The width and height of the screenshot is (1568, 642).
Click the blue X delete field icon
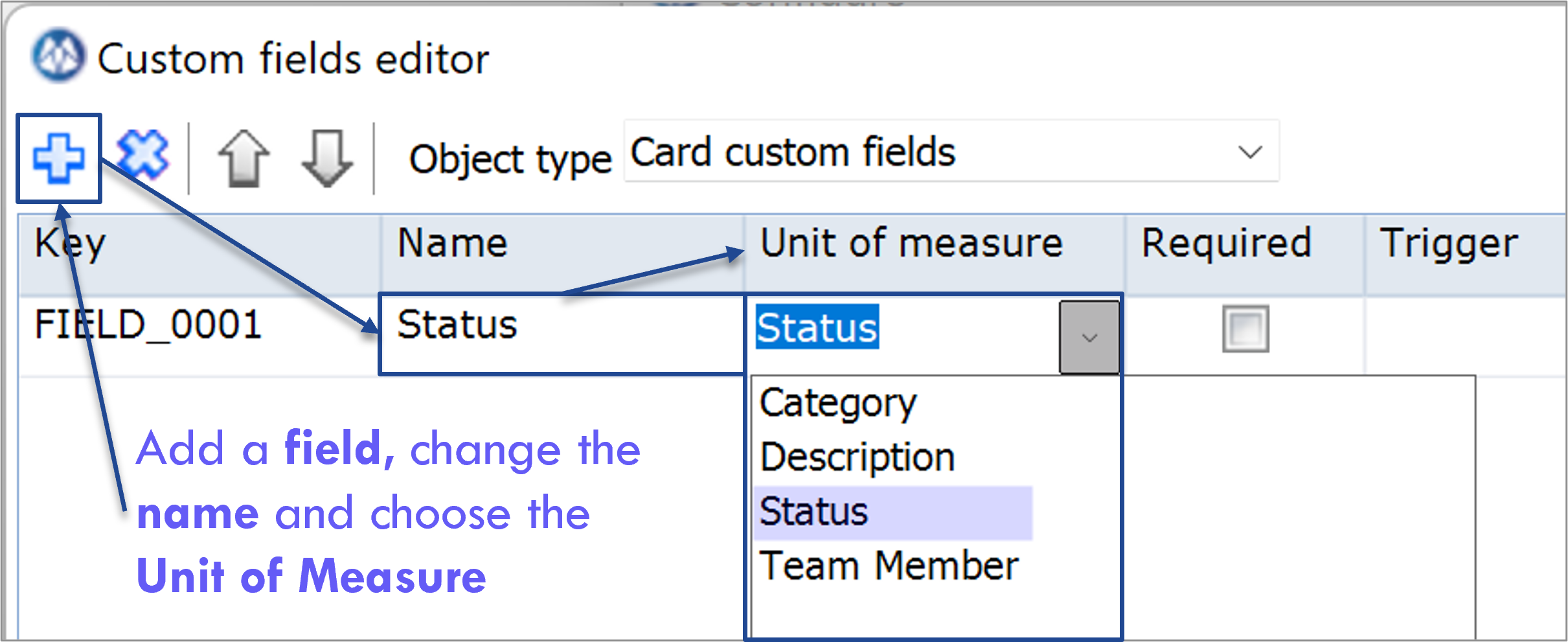coord(142,155)
